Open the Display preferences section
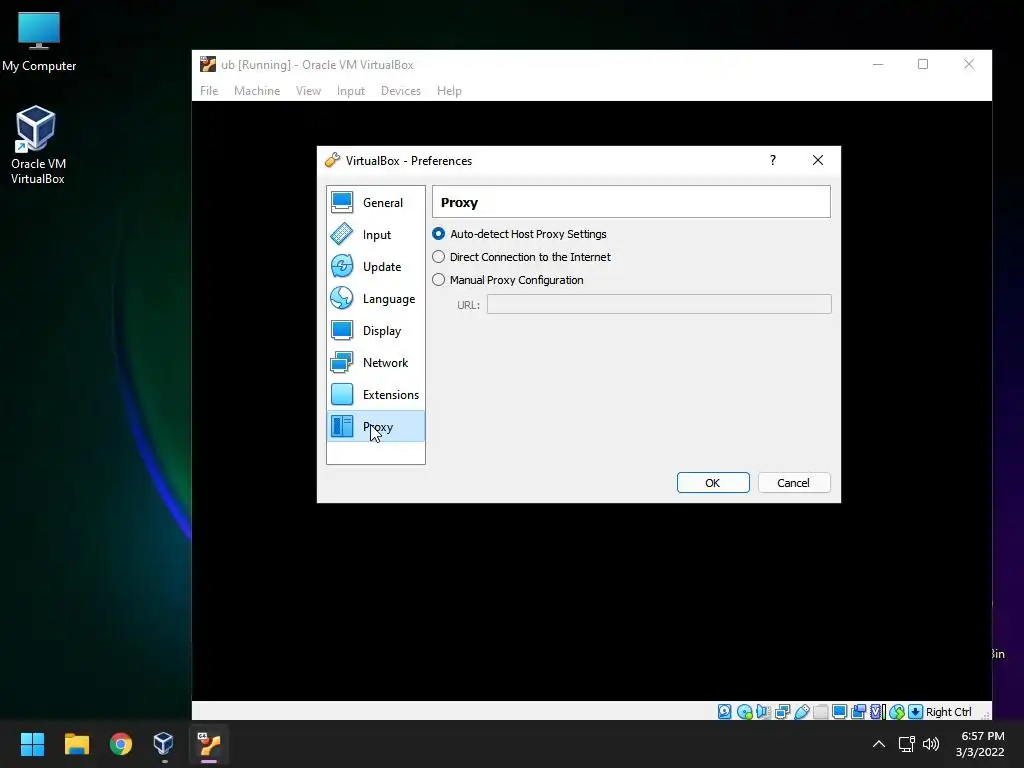Image resolution: width=1024 pixels, height=768 pixels. click(x=376, y=330)
